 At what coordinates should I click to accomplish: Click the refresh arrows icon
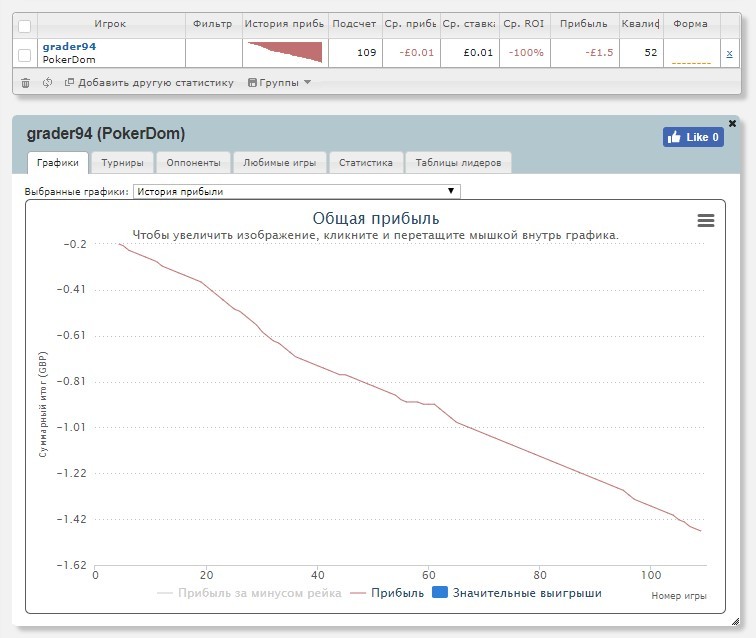[48, 83]
